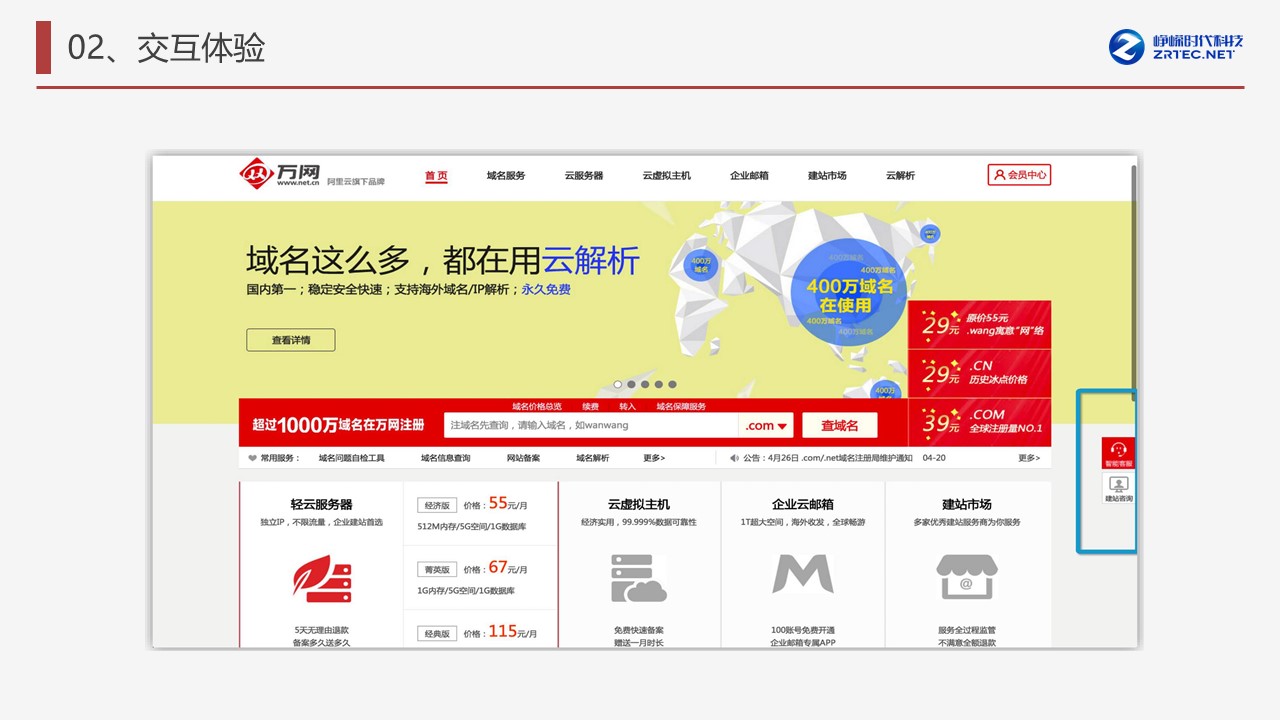
Task: Open the 云服务器 nav menu item
Action: 584,176
